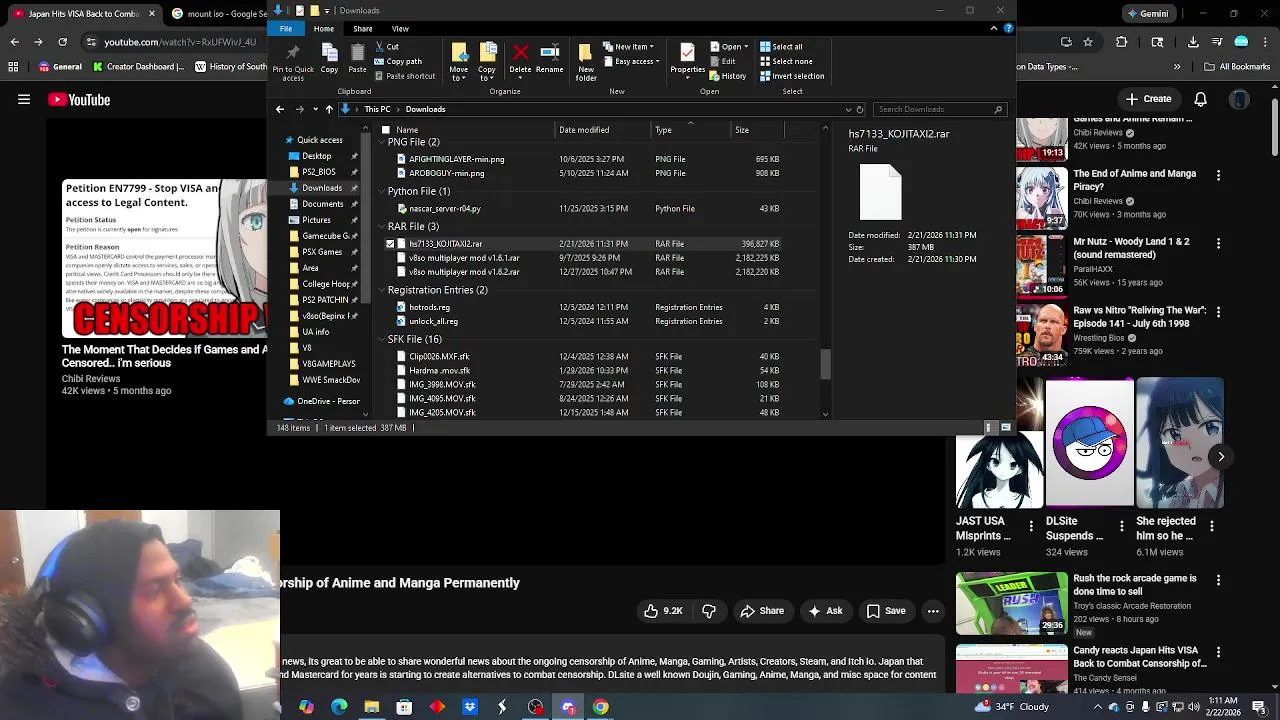This screenshot has height=720, width=1280.
Task: Toggle checkbox for hs7133_KOJITAXI2.rar
Action: 390,244
